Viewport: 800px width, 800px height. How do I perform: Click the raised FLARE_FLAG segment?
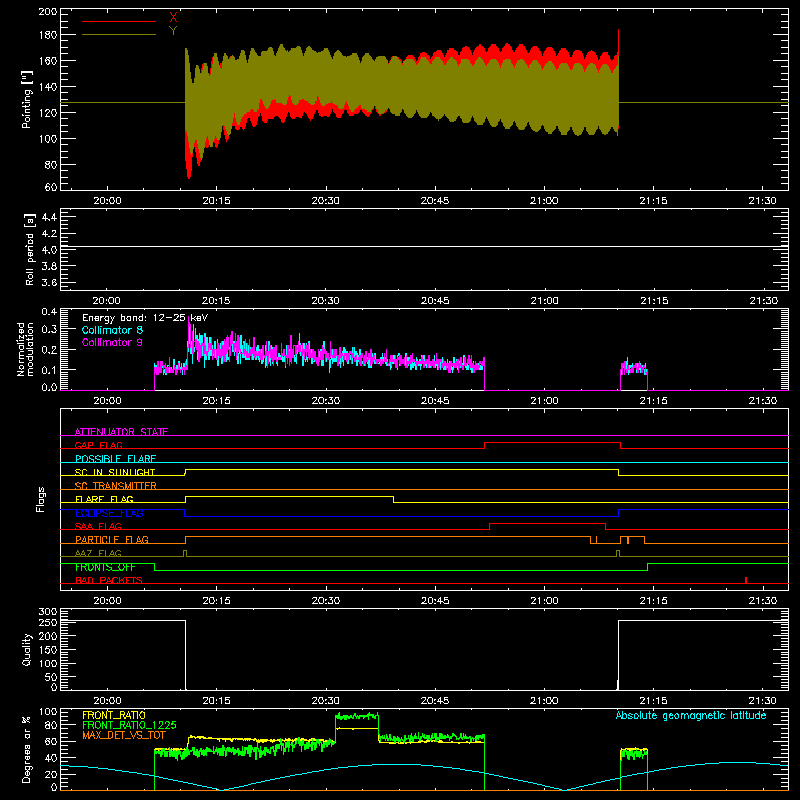coord(289,496)
